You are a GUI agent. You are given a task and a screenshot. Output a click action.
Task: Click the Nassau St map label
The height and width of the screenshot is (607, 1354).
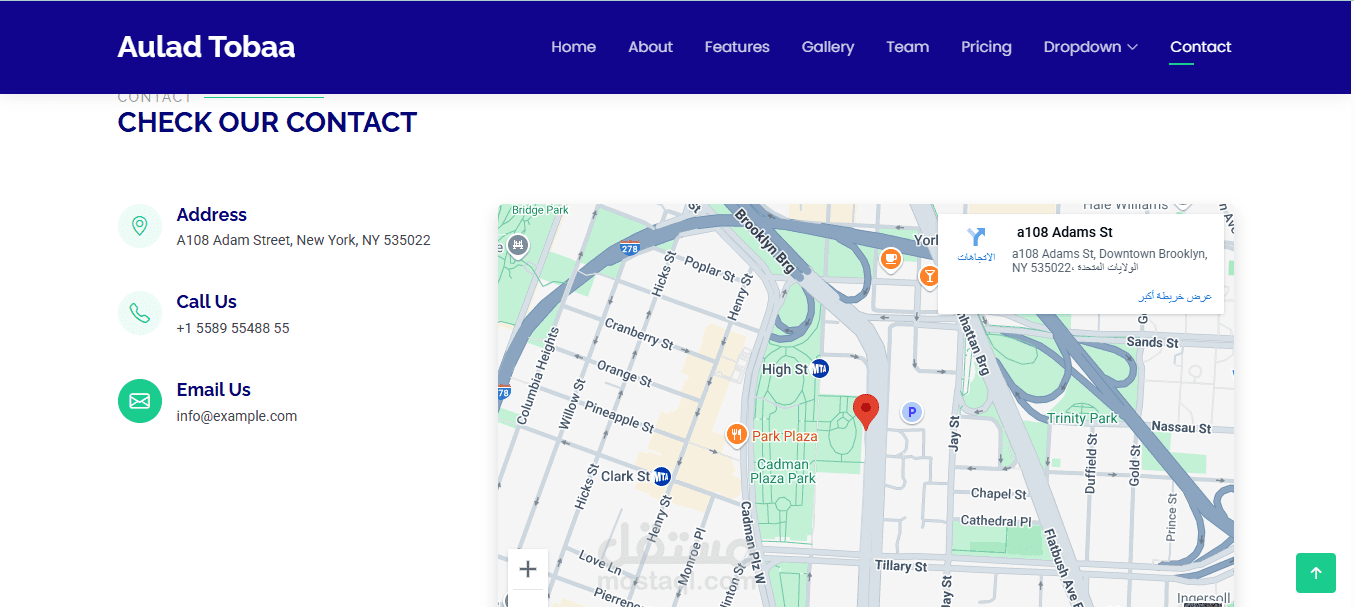1181,427
